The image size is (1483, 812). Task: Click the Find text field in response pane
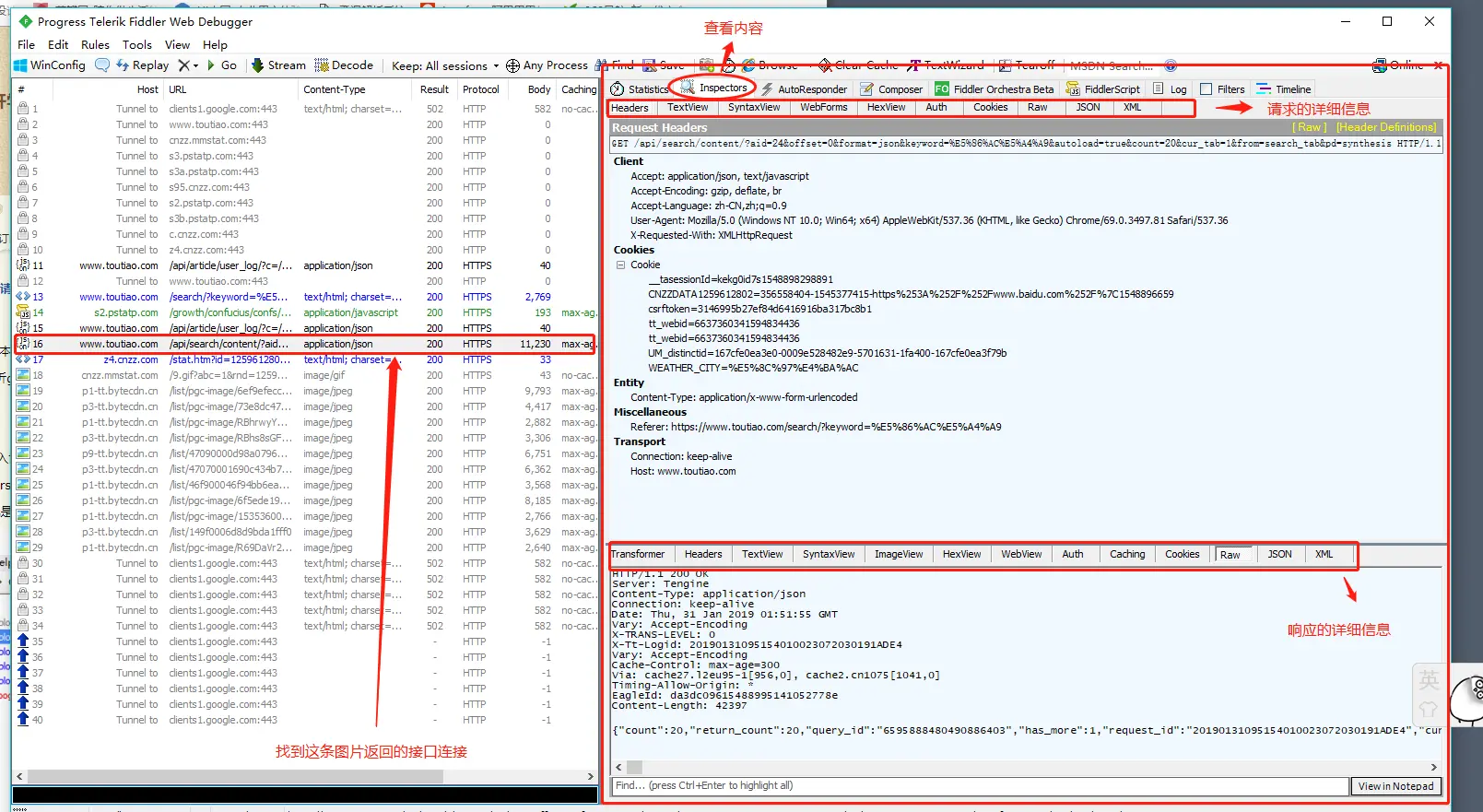point(980,786)
